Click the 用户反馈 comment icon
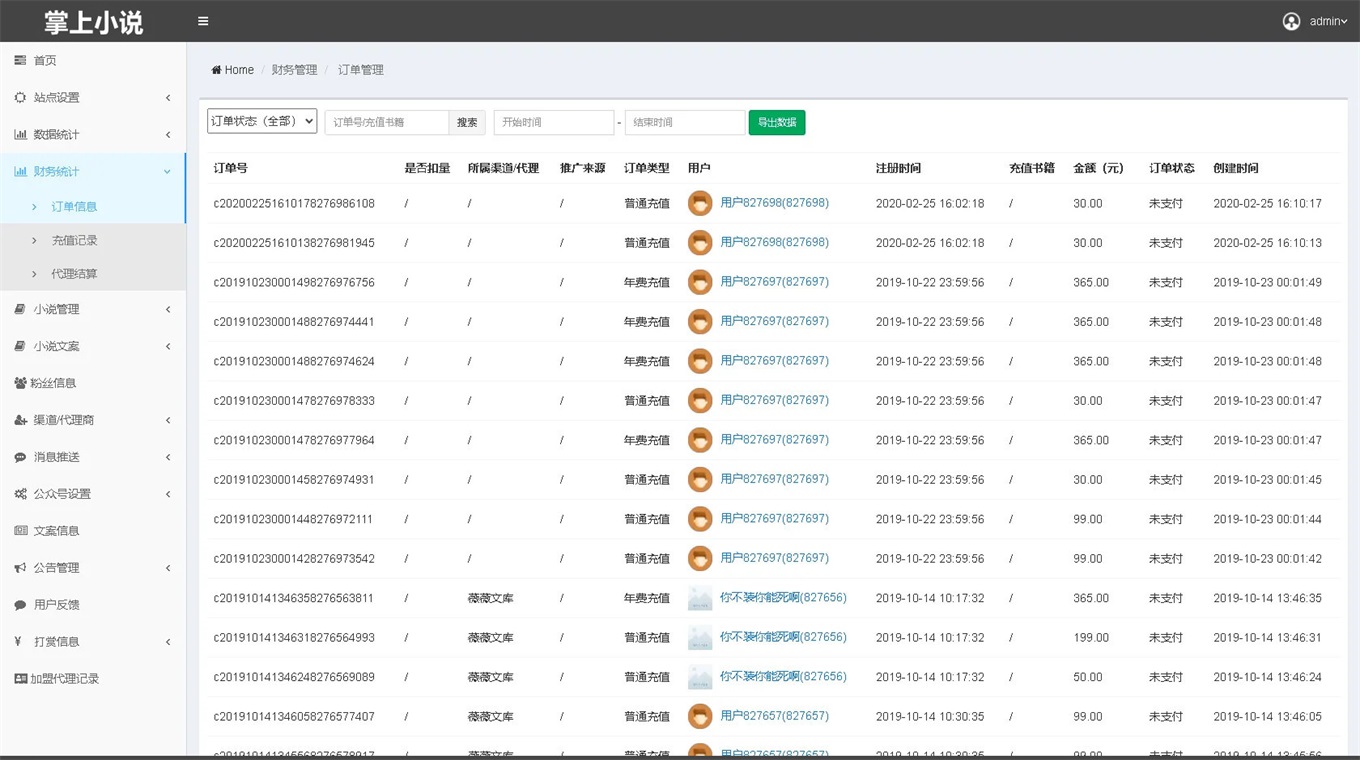Viewport: 1360px width, 760px height. [x=20, y=605]
